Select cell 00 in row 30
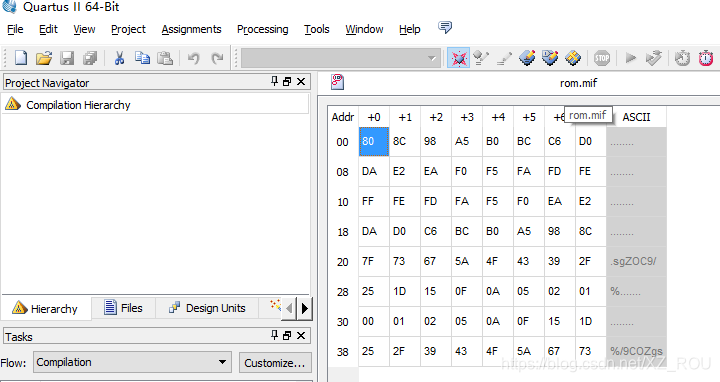This screenshot has height=382, width=720. 374,321
